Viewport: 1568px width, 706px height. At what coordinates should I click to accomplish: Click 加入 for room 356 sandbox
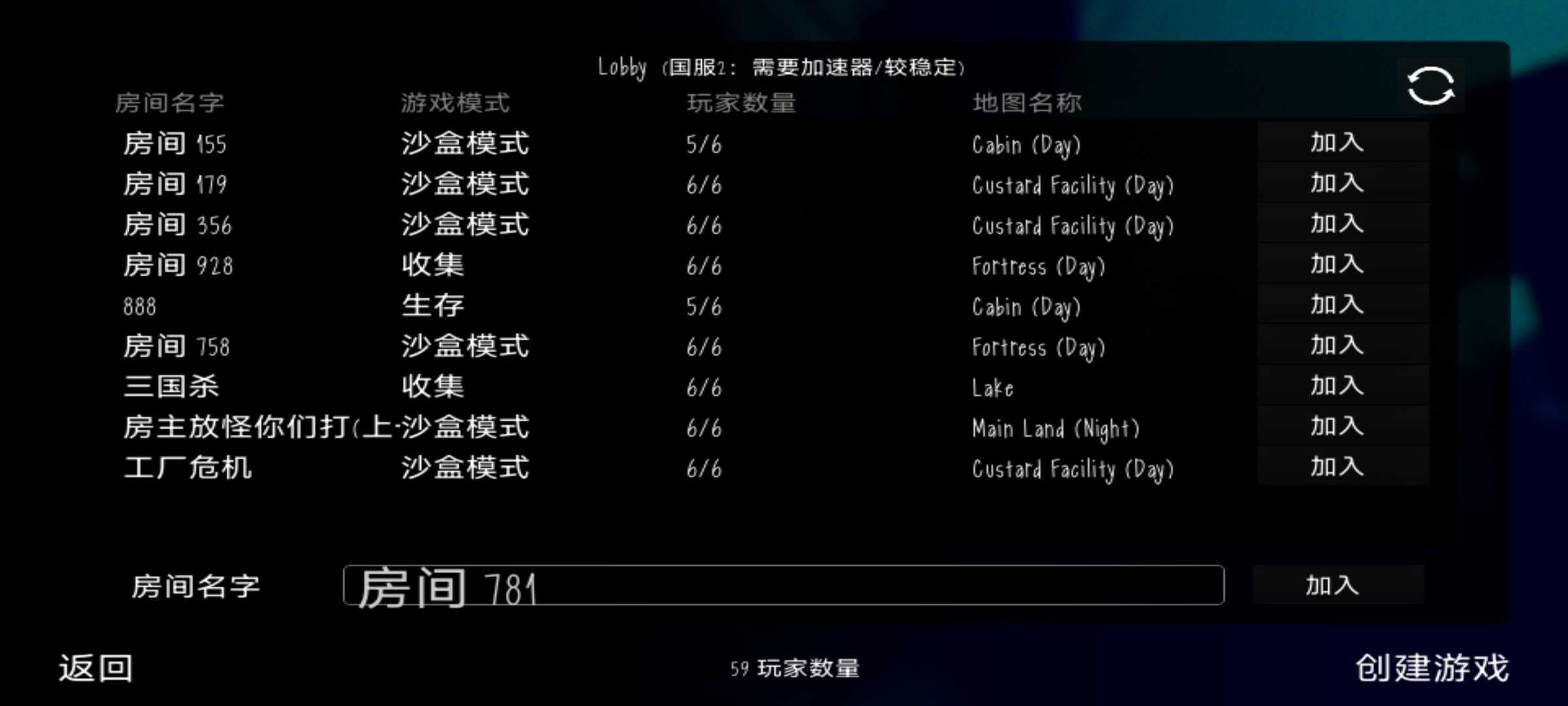[x=1335, y=225]
